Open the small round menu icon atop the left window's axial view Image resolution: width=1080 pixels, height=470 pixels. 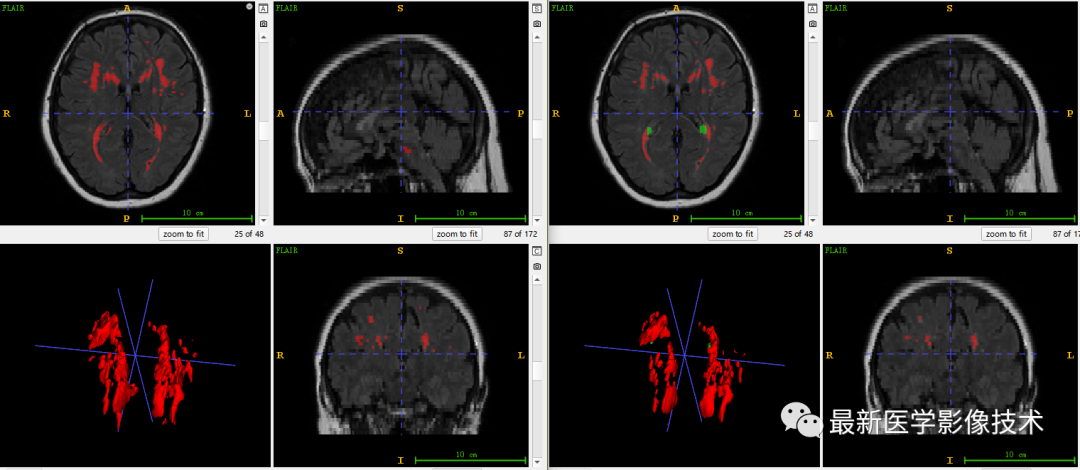coord(249,7)
